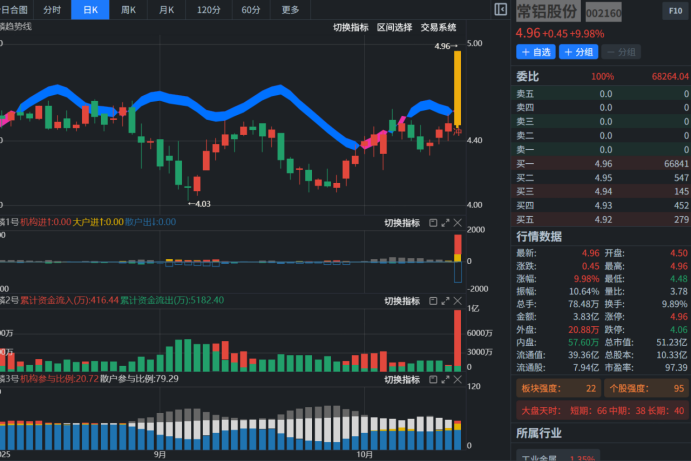691x461 pixels.
Task: Click the yellow limit-up candlestick bar
Action: [457, 88]
